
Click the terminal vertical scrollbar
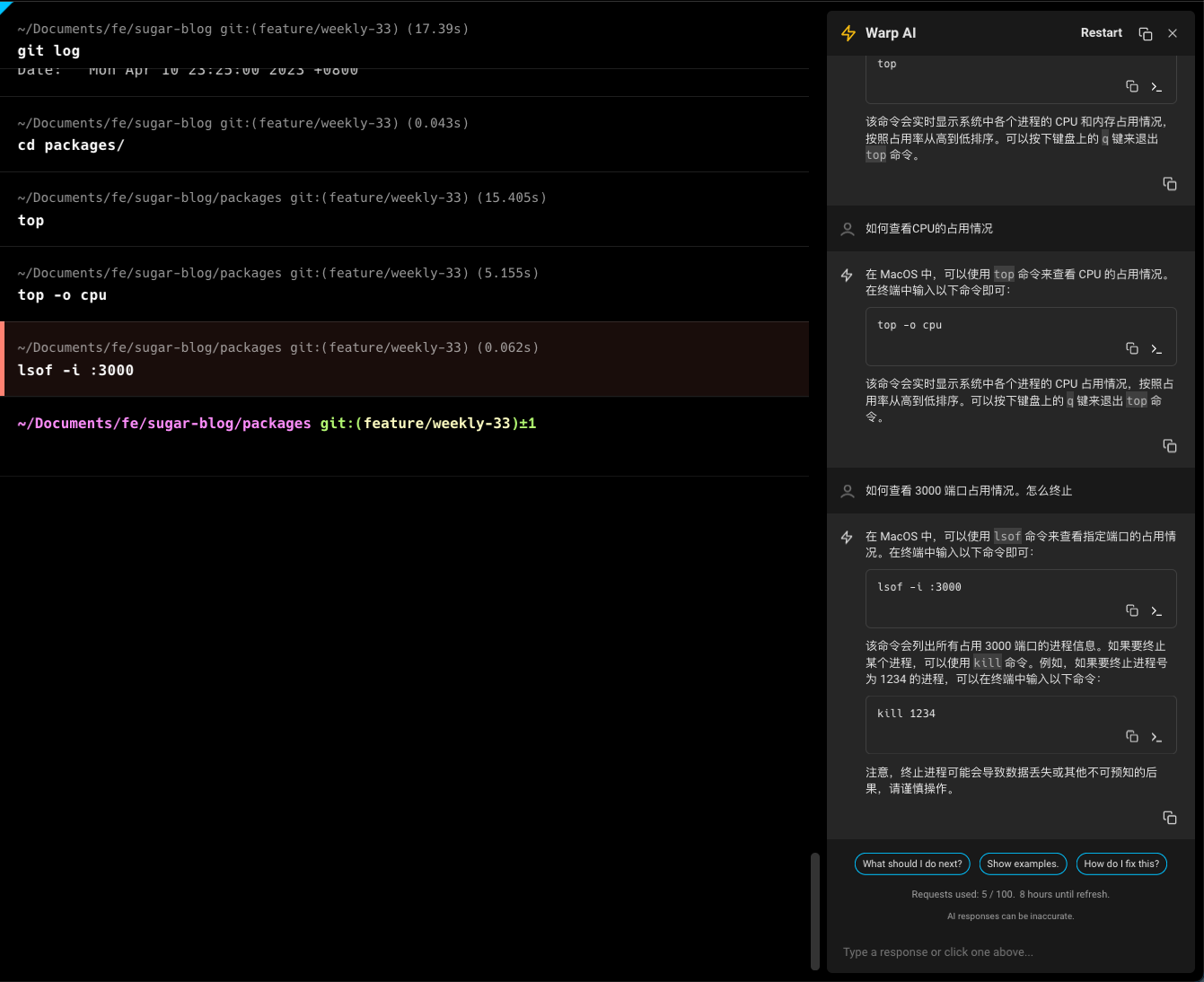(815, 911)
